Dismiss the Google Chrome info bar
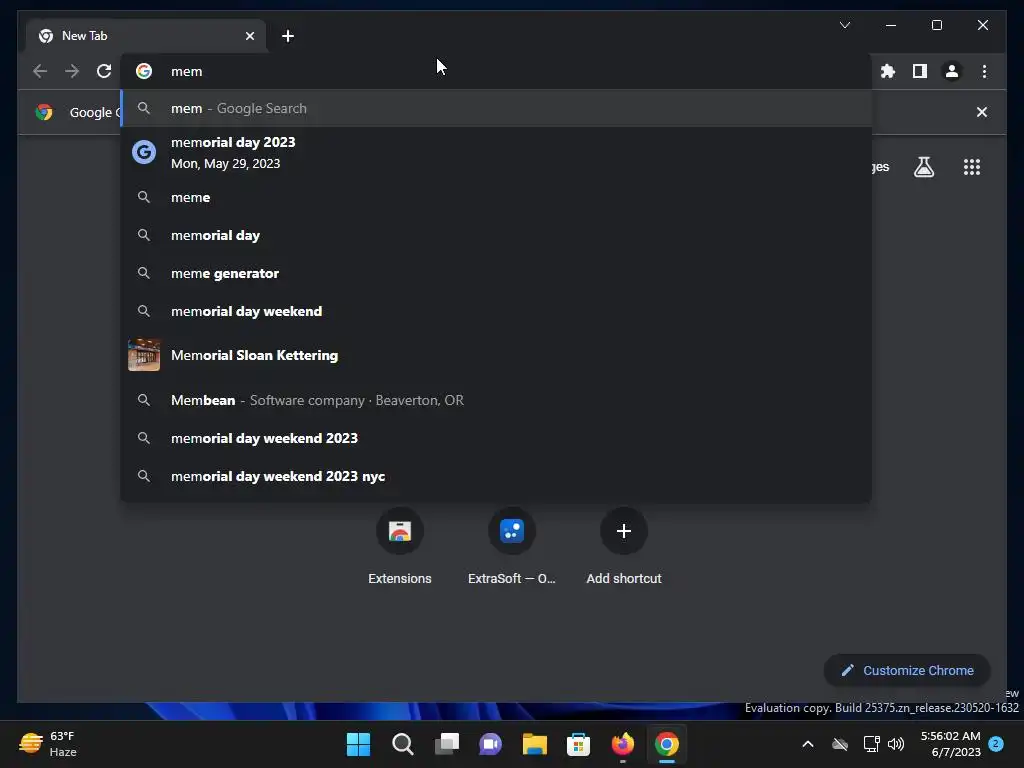1024x768 pixels. coord(982,112)
